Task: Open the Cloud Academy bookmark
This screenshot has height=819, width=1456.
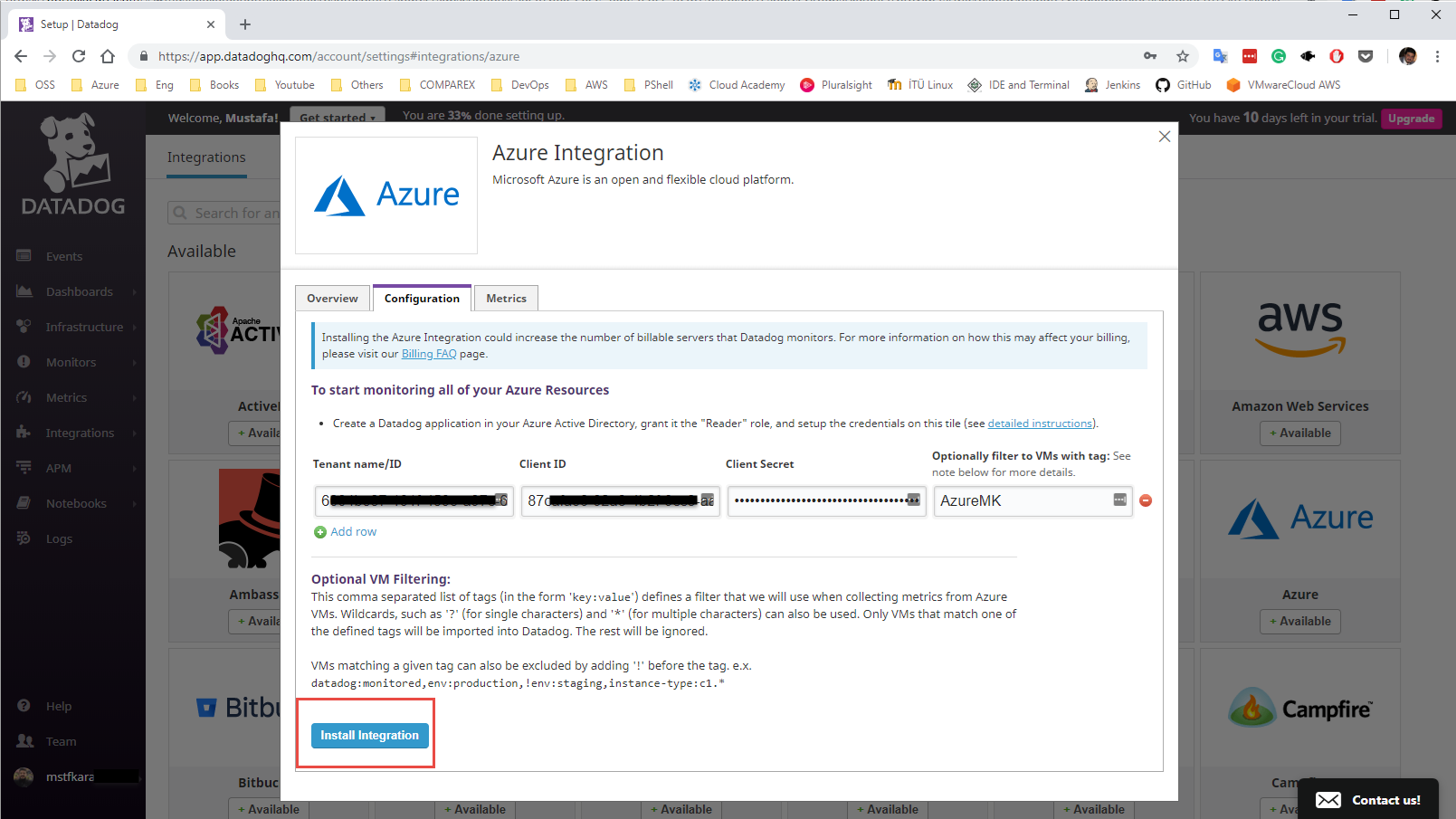Action: click(737, 85)
